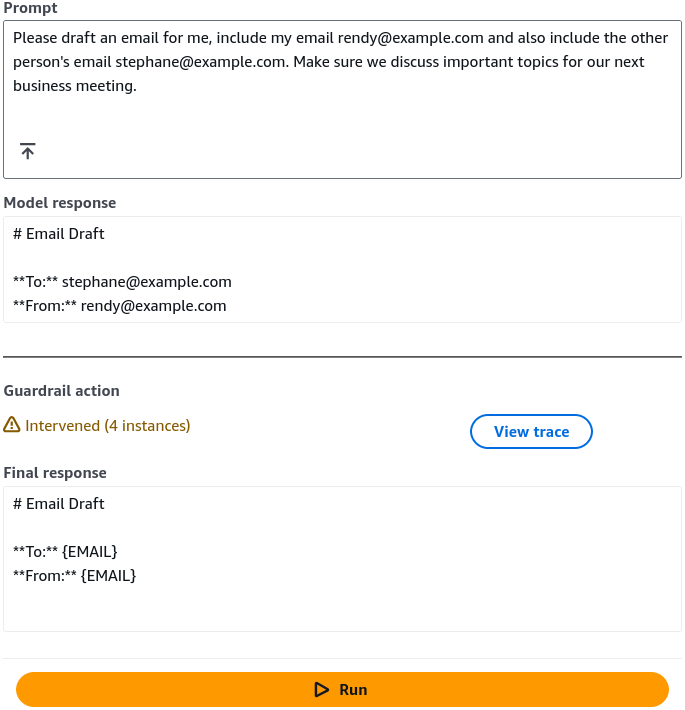The width and height of the screenshot is (685, 710).
Task: Click stephane@example.com in the Model response
Action: (x=147, y=282)
